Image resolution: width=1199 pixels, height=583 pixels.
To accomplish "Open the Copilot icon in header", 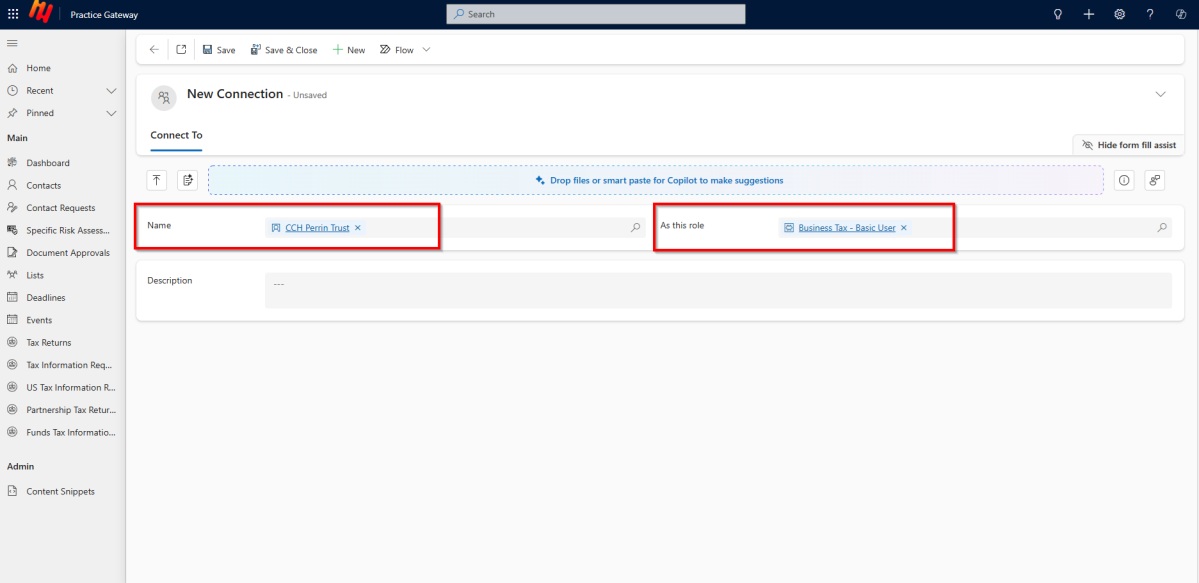I will point(1181,14).
